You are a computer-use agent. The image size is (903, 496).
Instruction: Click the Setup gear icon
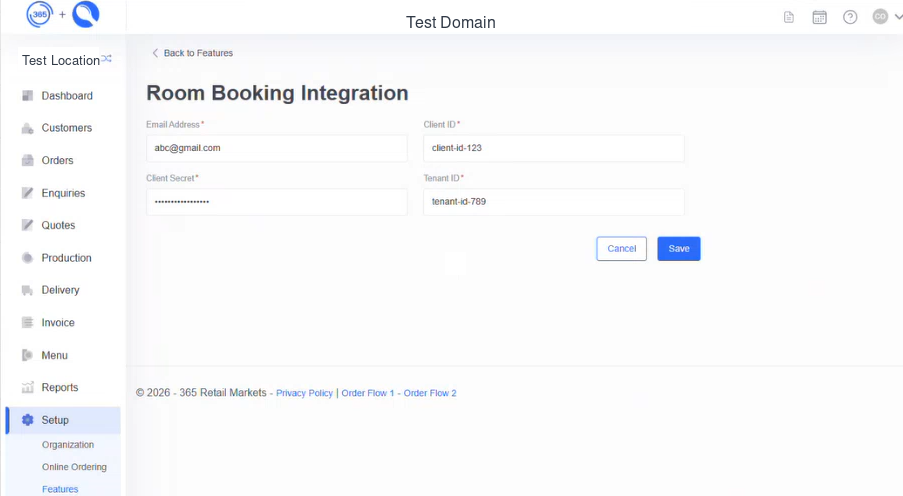click(28, 420)
